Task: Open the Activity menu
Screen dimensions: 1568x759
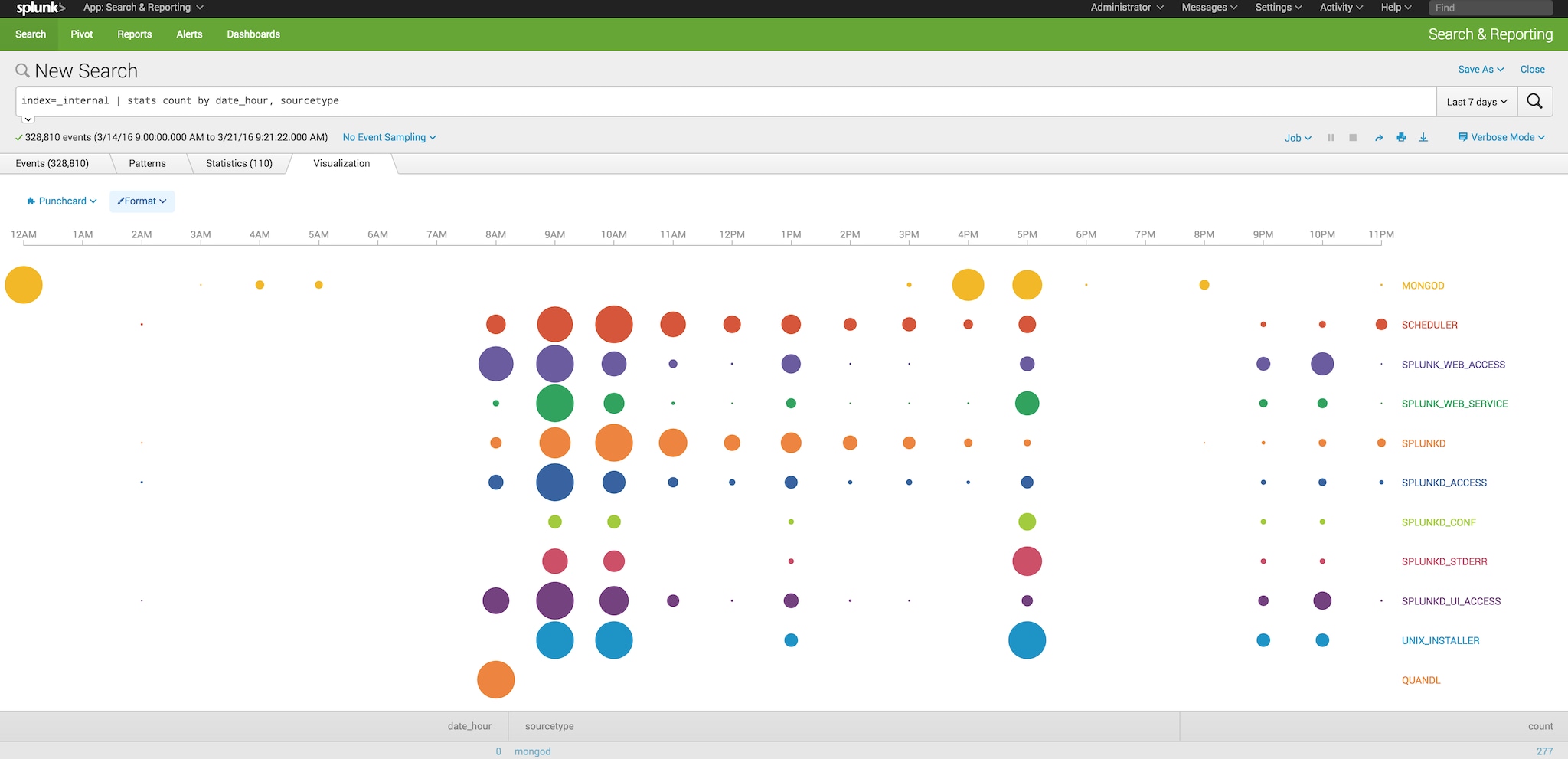Action: coord(1341,8)
